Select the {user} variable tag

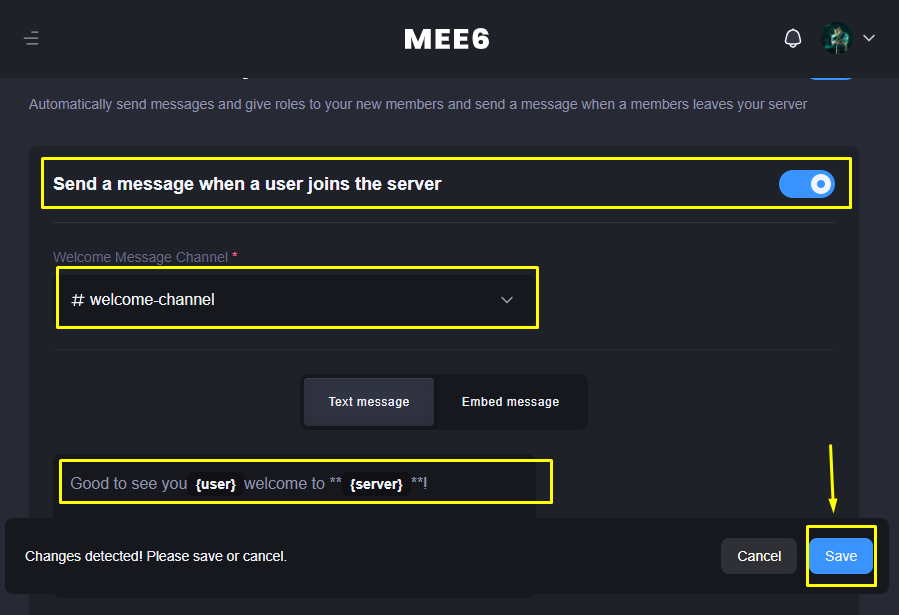[216, 484]
